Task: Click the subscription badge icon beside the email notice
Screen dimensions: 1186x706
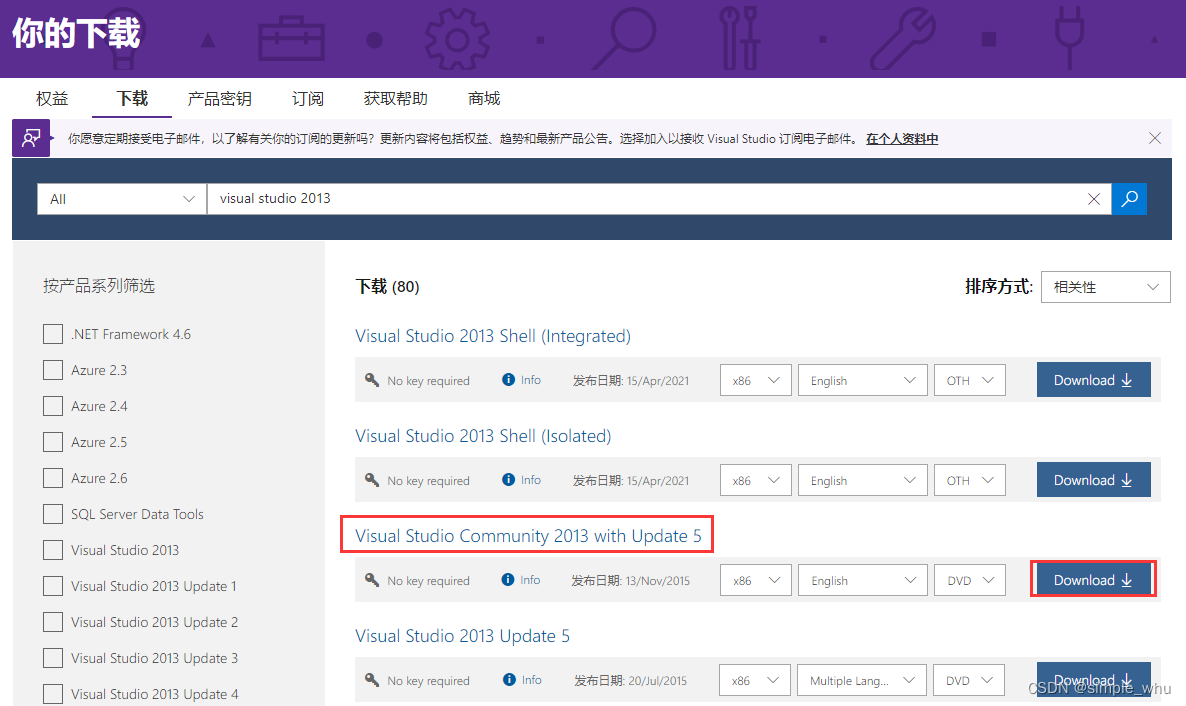Action: [x=30, y=137]
